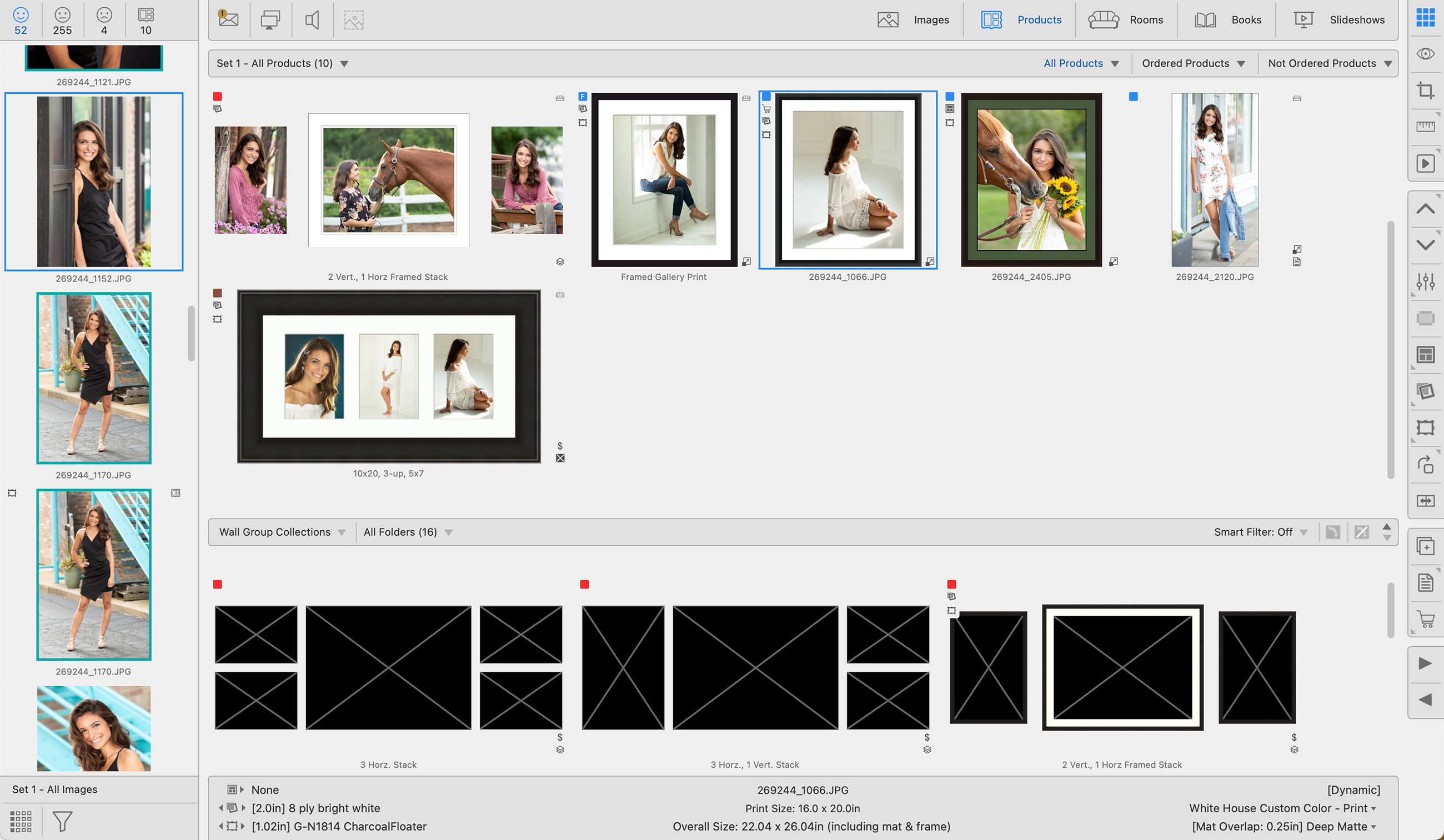This screenshot has width=1444, height=840.
Task: Toggle the happy face Yes filter showing 52
Action: 21,21
